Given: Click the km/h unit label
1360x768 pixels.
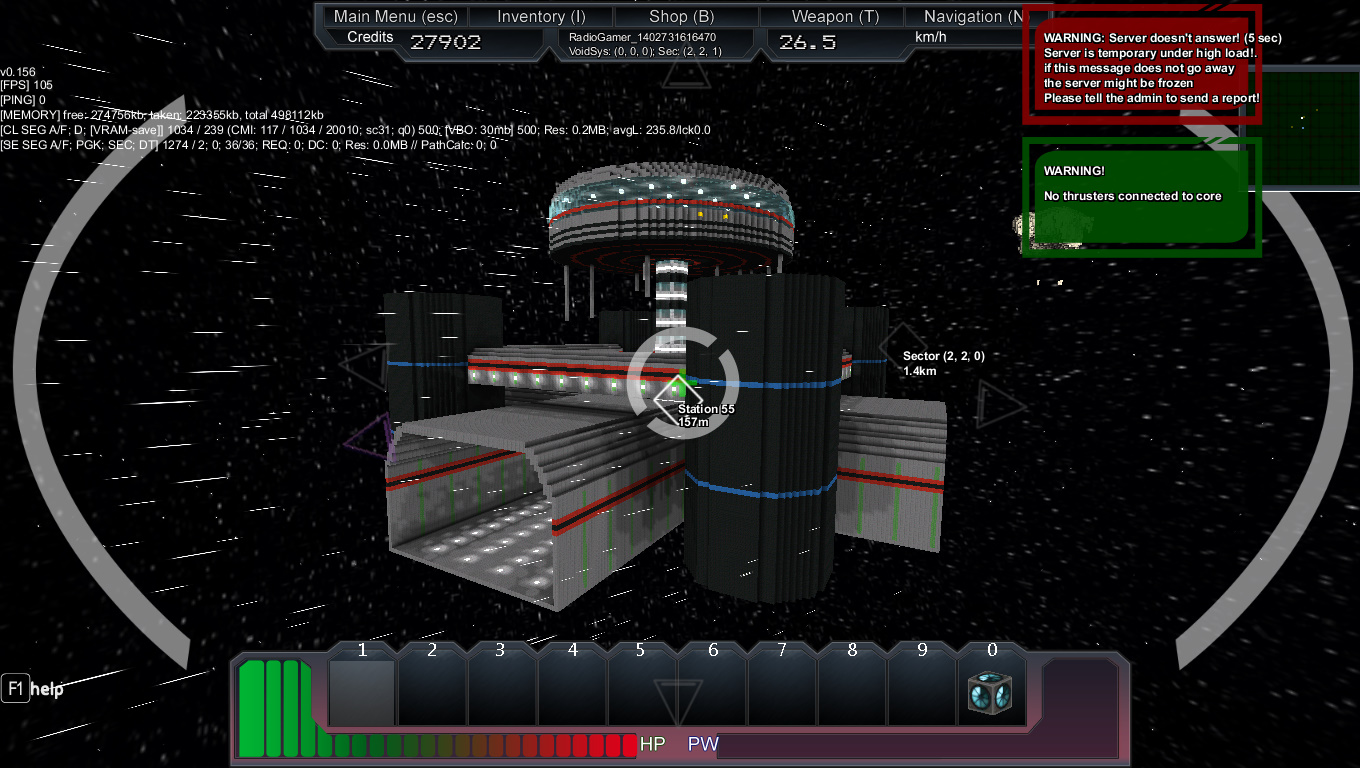Looking at the screenshot, I should point(930,38).
